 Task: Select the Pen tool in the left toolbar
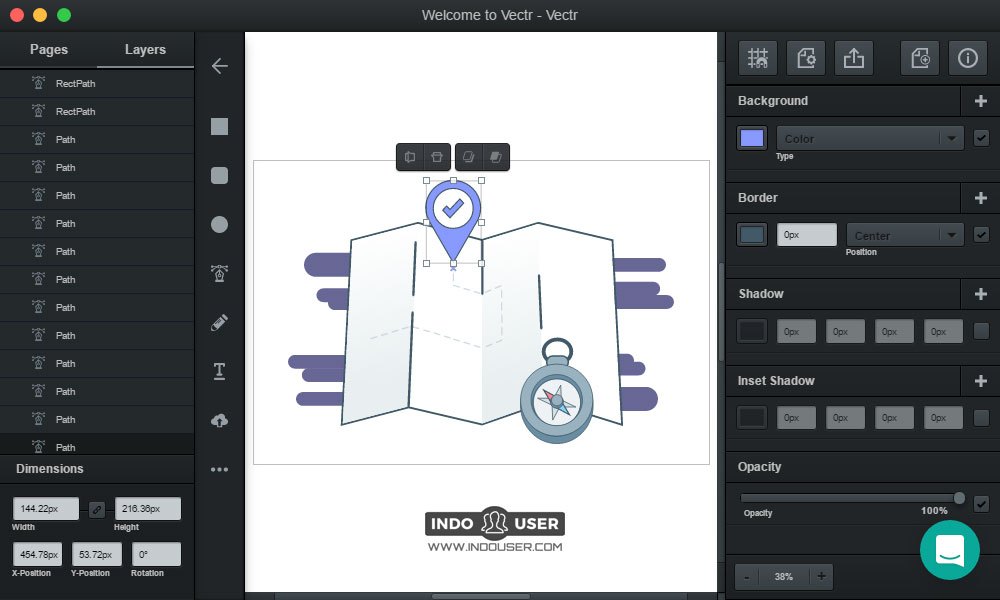click(x=219, y=273)
